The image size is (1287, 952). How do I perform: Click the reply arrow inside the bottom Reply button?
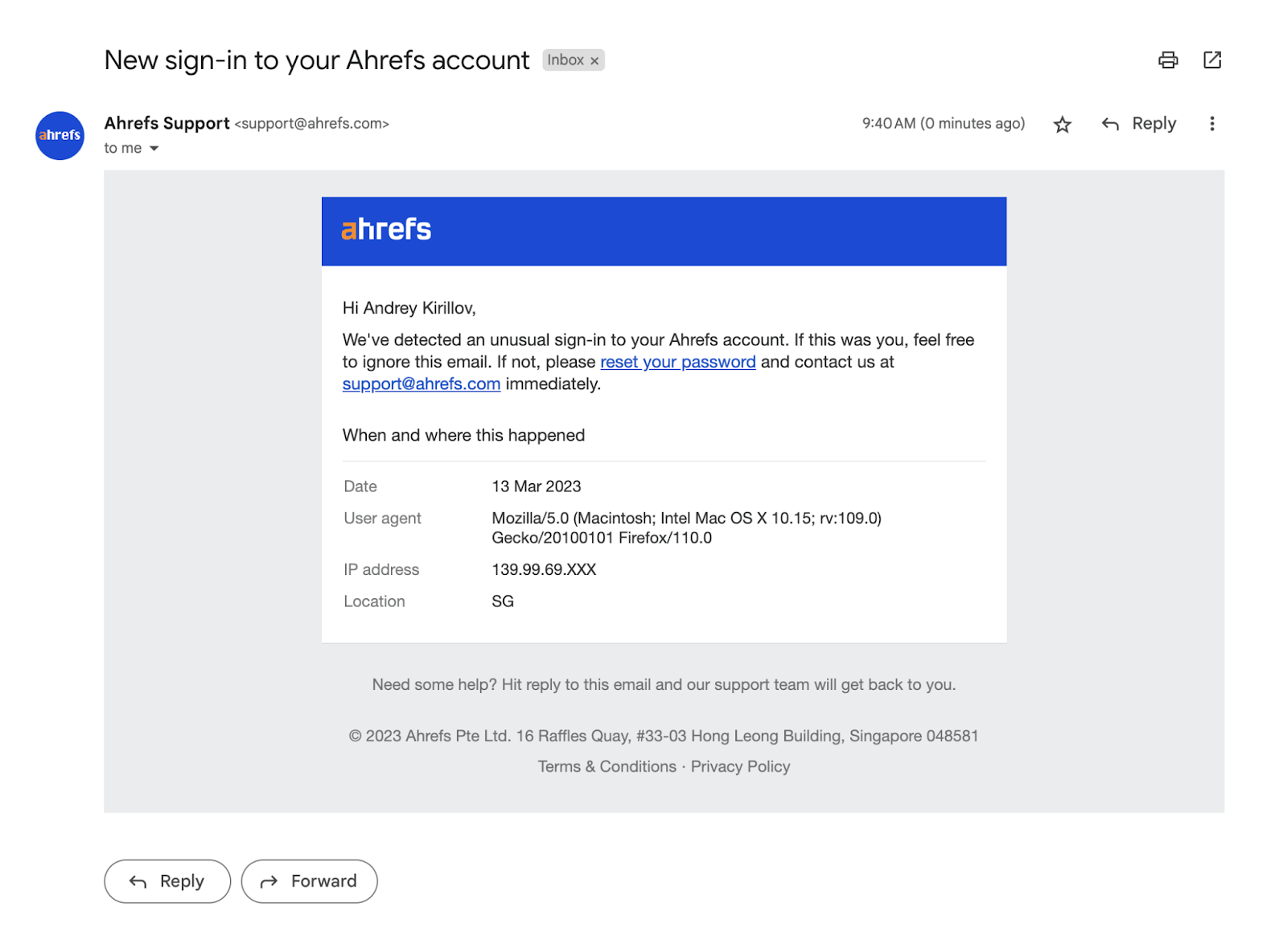pos(137,881)
